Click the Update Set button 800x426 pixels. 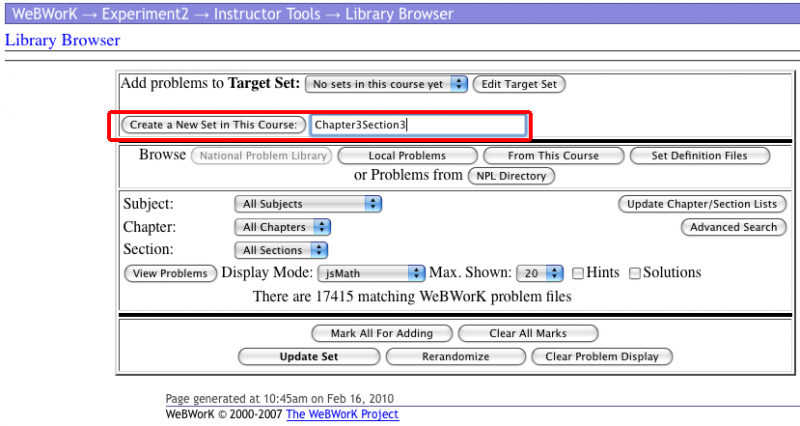tap(309, 357)
